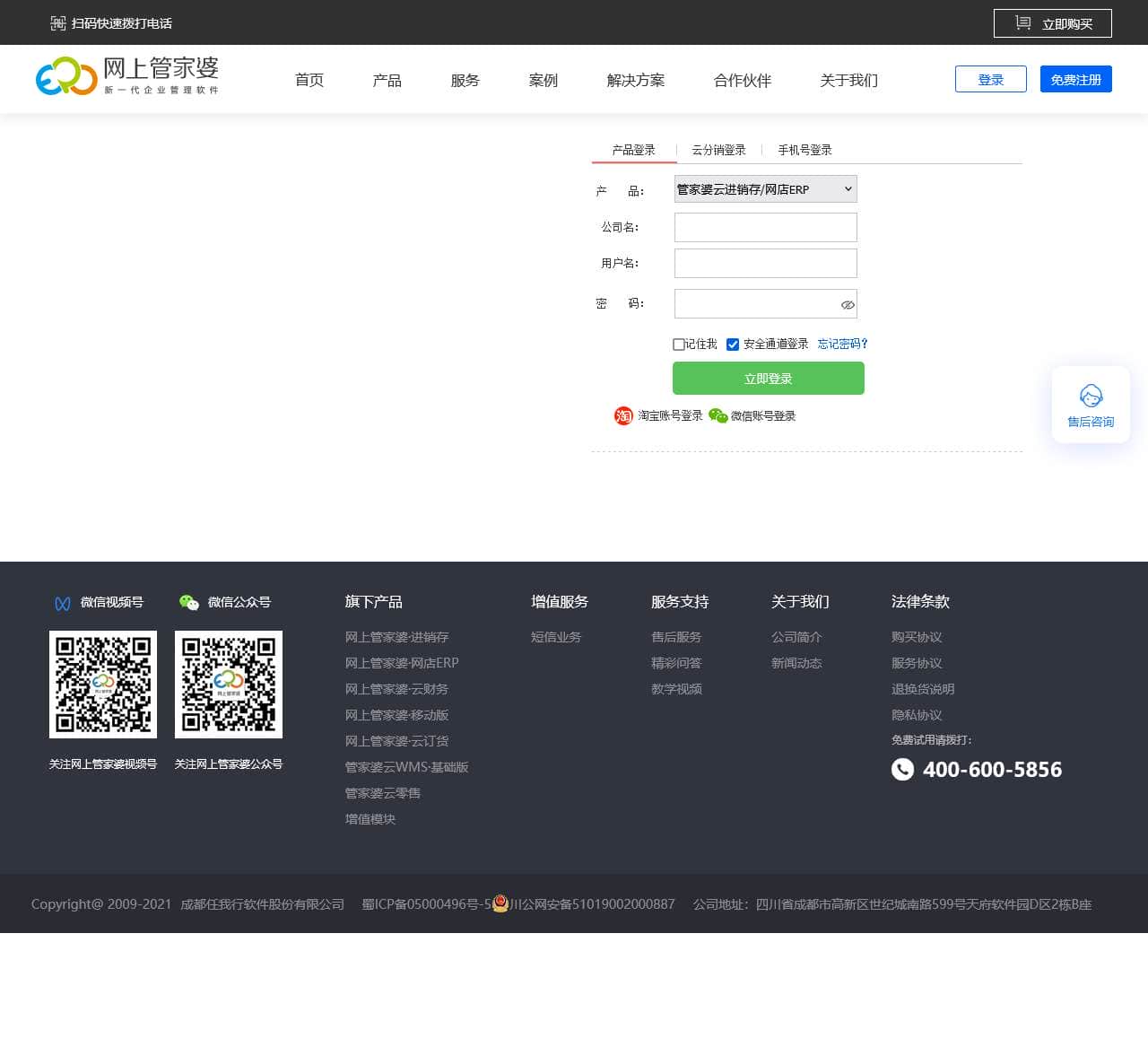Click the Taobao login icon
This screenshot has width=1148, height=1047.
point(623,415)
